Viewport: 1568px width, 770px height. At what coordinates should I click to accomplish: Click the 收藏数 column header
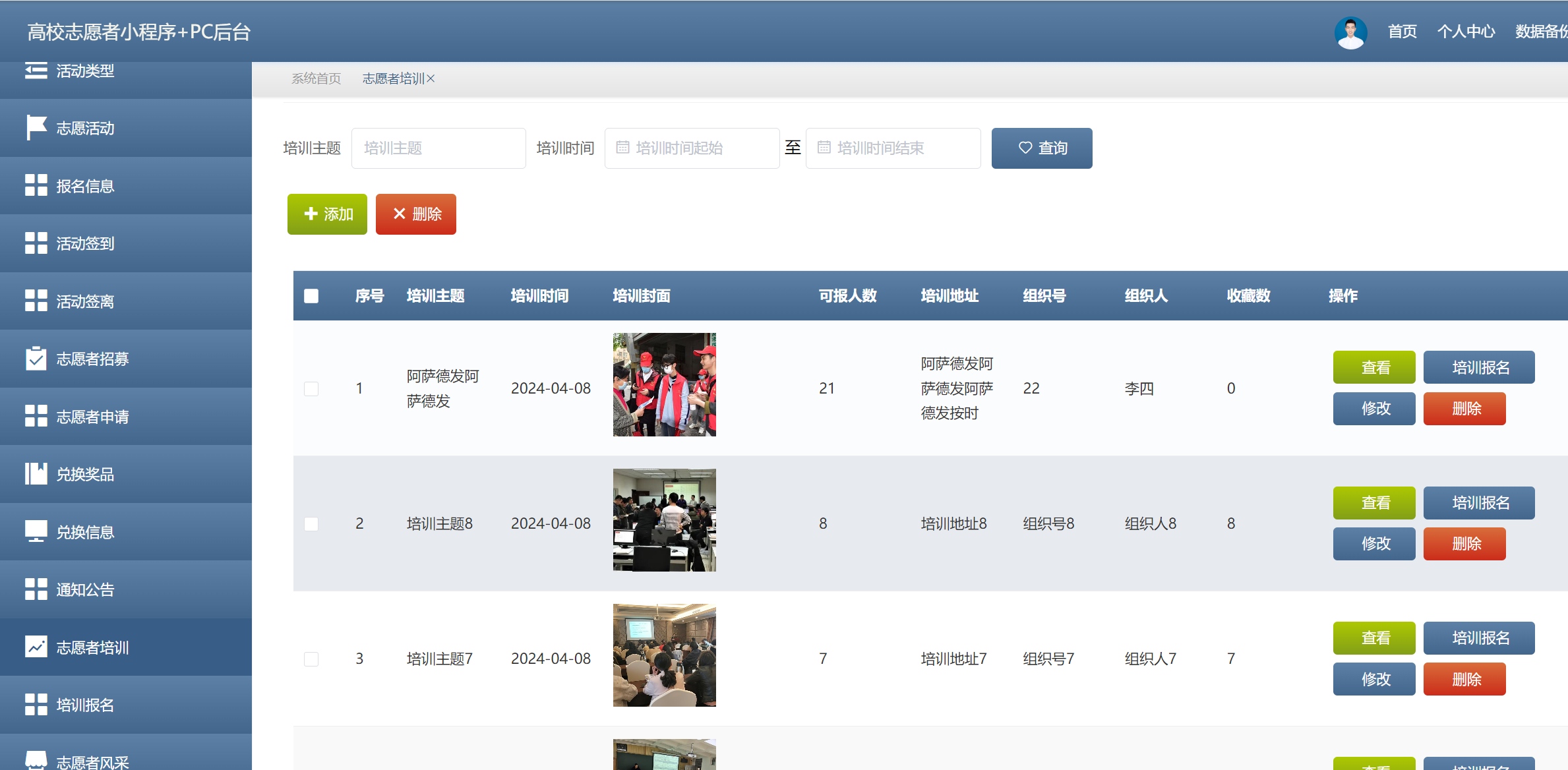(x=1248, y=296)
